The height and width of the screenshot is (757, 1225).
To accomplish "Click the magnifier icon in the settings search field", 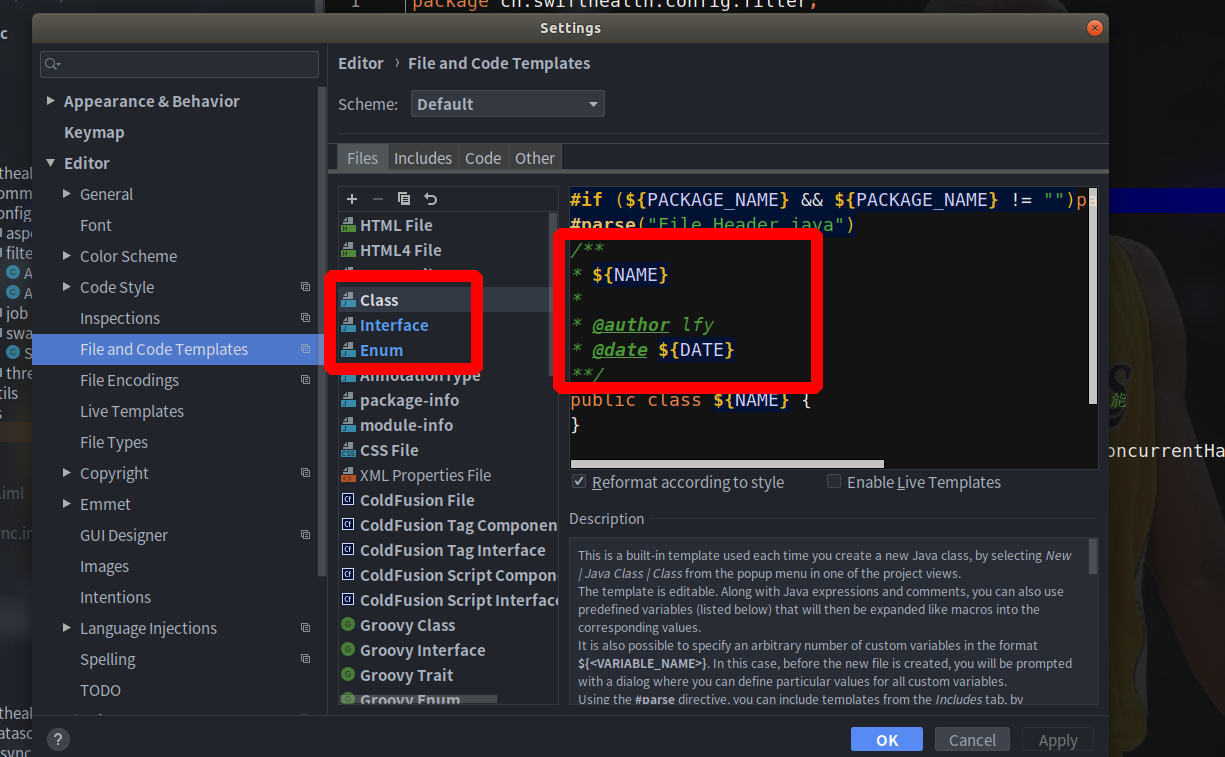I will pyautogui.click(x=50, y=64).
